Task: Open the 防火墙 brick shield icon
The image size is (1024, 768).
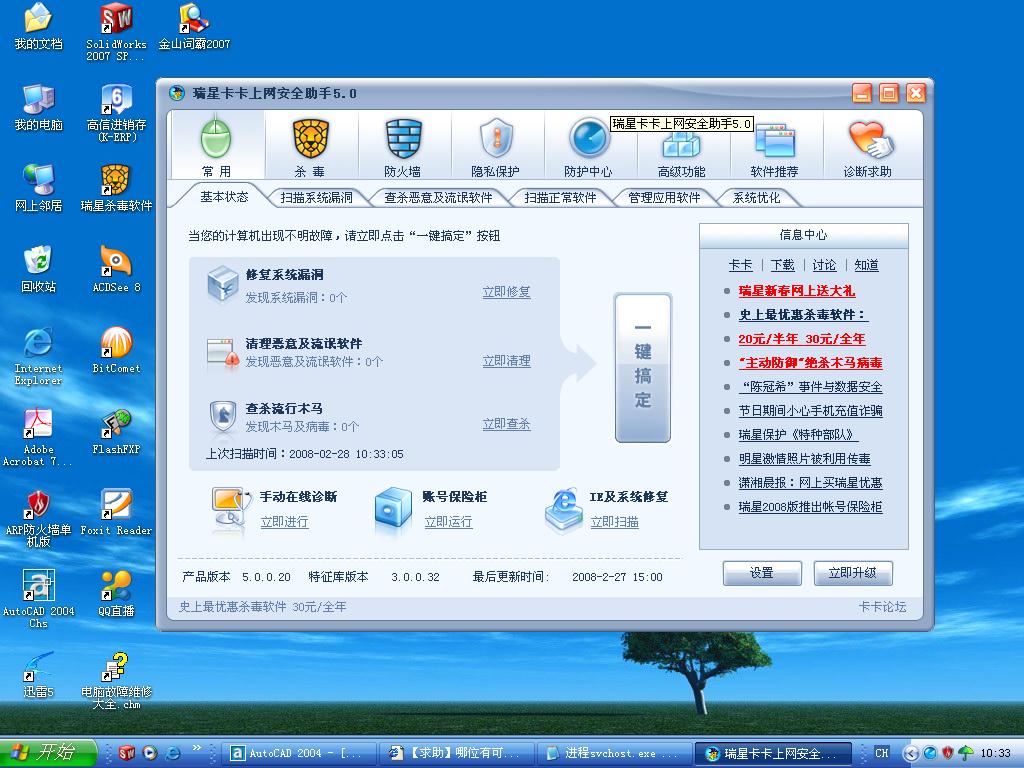Action: click(x=403, y=138)
